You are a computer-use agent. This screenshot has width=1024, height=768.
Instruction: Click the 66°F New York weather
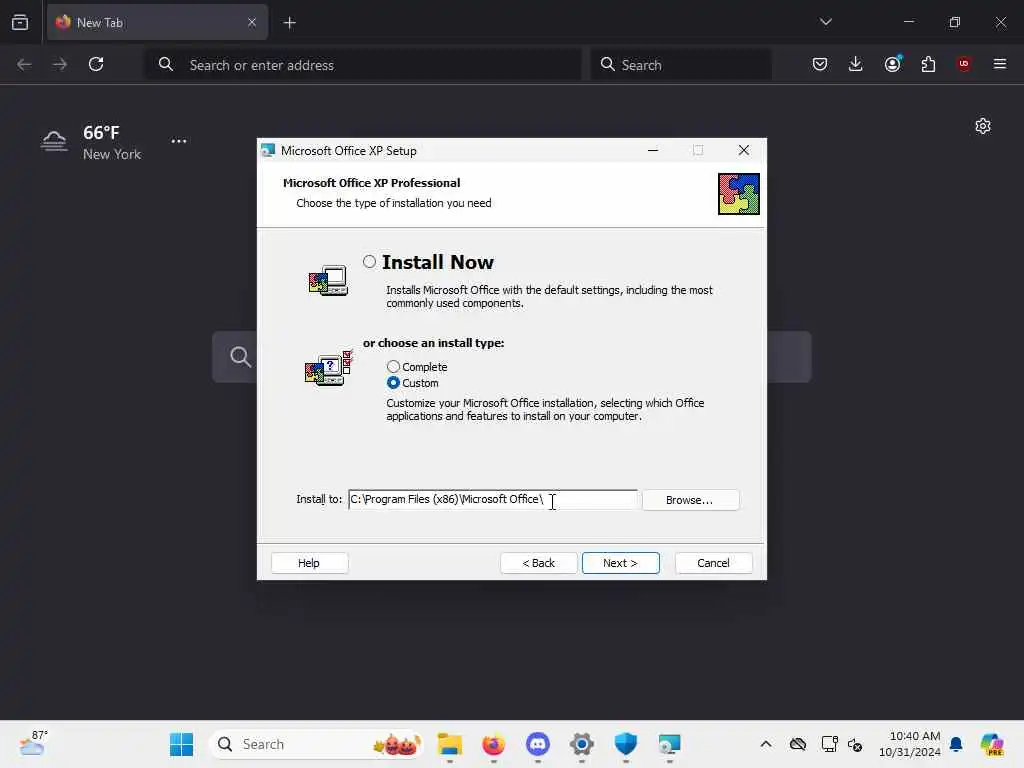click(91, 142)
